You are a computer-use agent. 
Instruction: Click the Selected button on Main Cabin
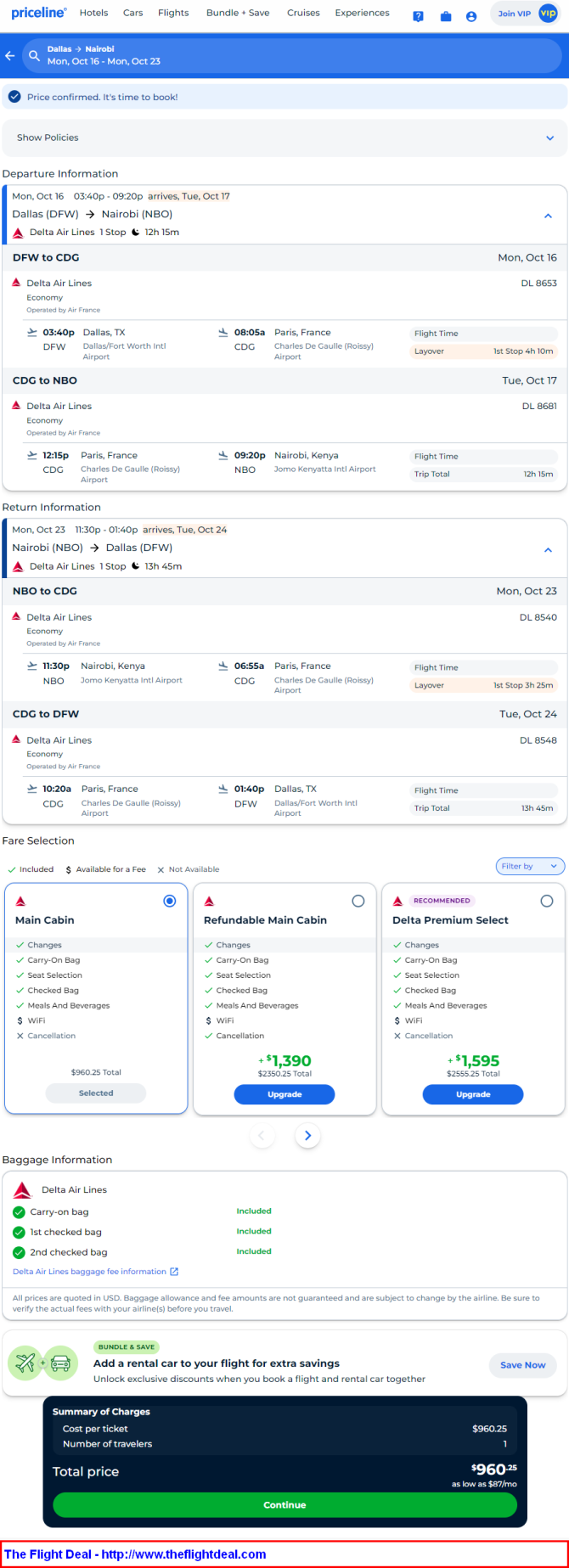96,1093
